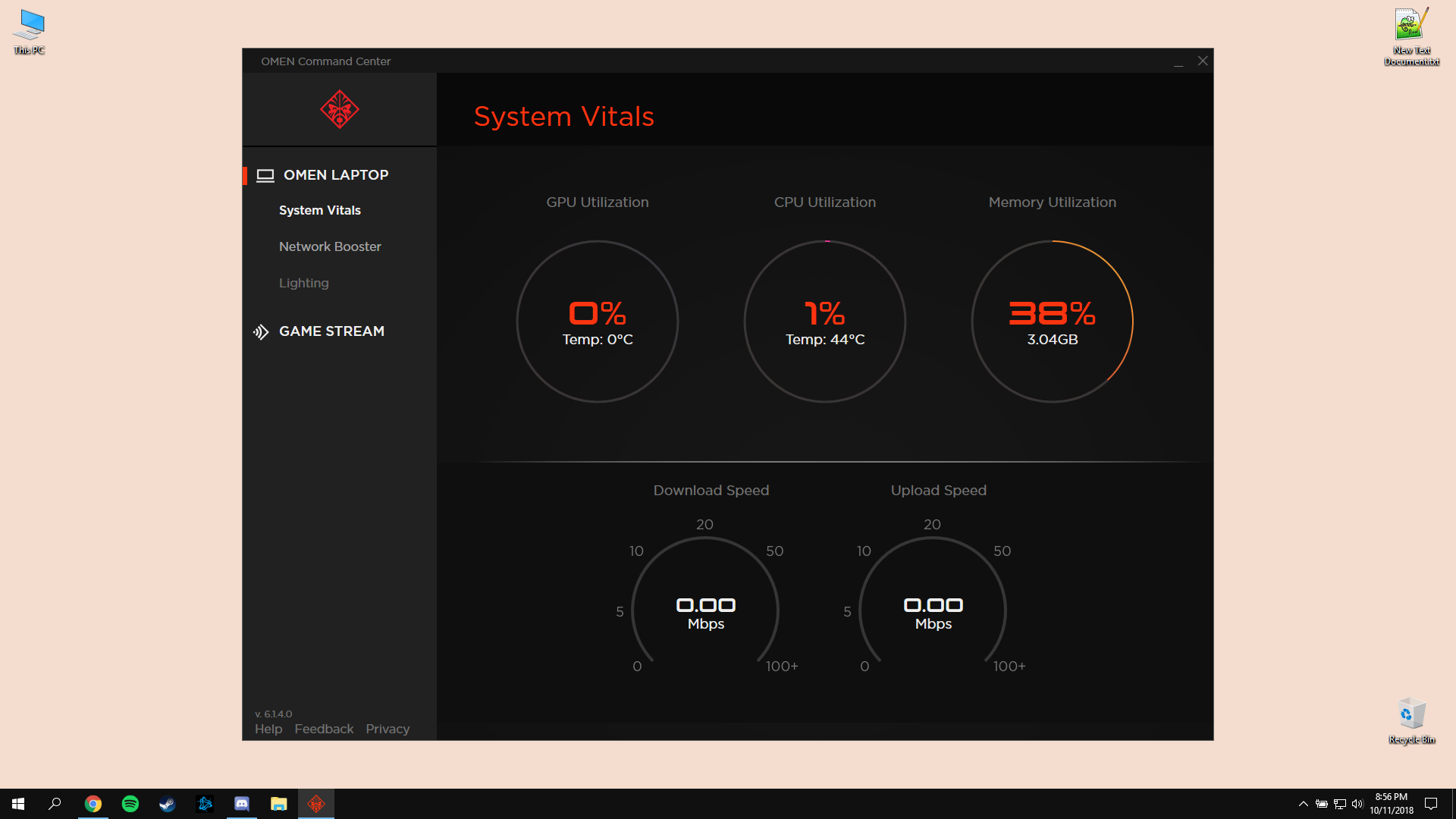
Task: Click the Help link
Action: (x=268, y=729)
